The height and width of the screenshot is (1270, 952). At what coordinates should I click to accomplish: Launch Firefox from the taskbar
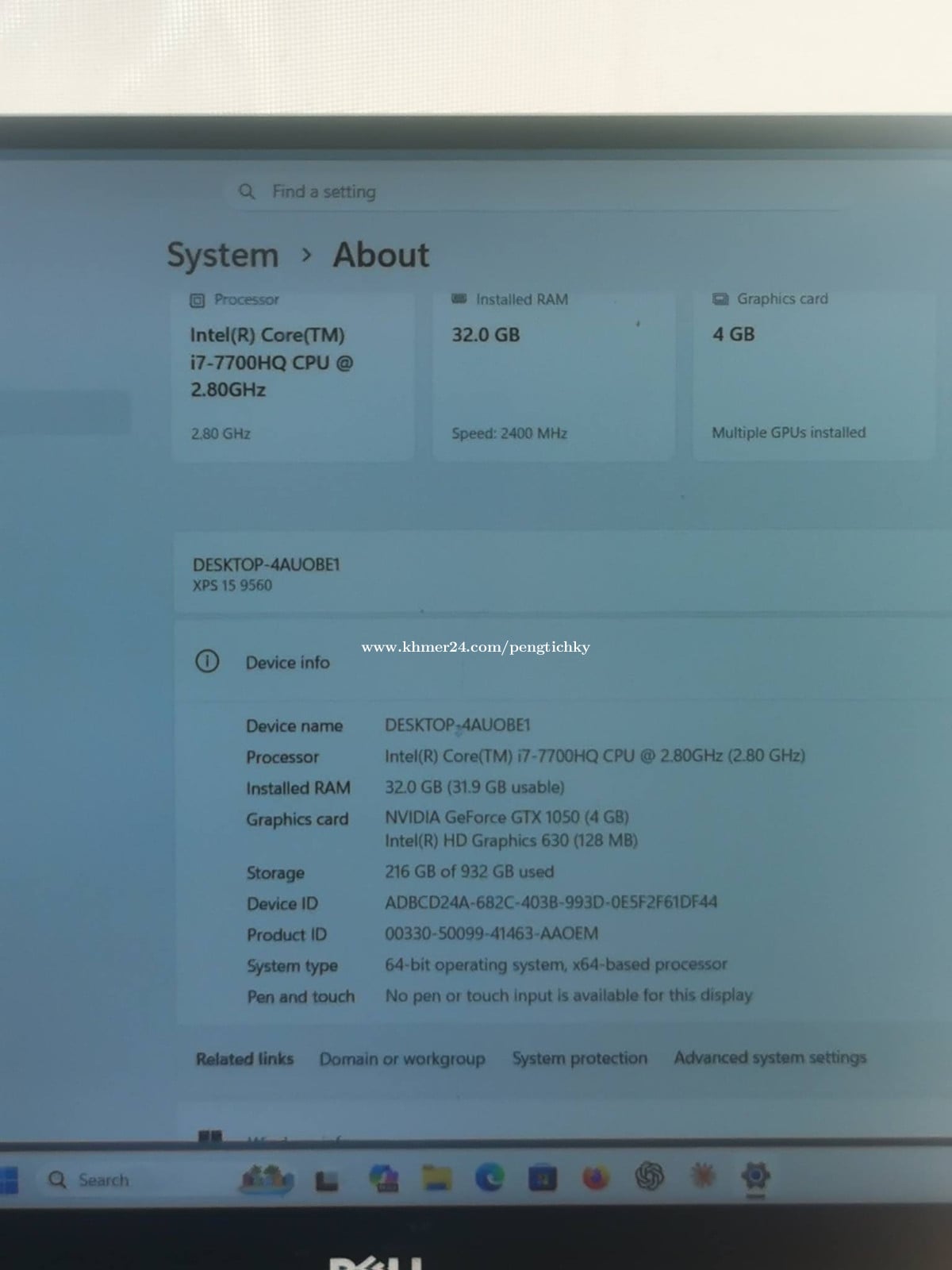[x=596, y=1178]
